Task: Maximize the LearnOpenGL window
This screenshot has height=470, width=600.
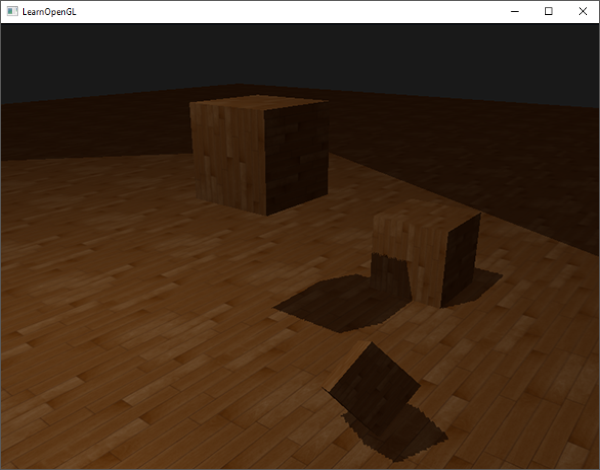Action: [548, 11]
